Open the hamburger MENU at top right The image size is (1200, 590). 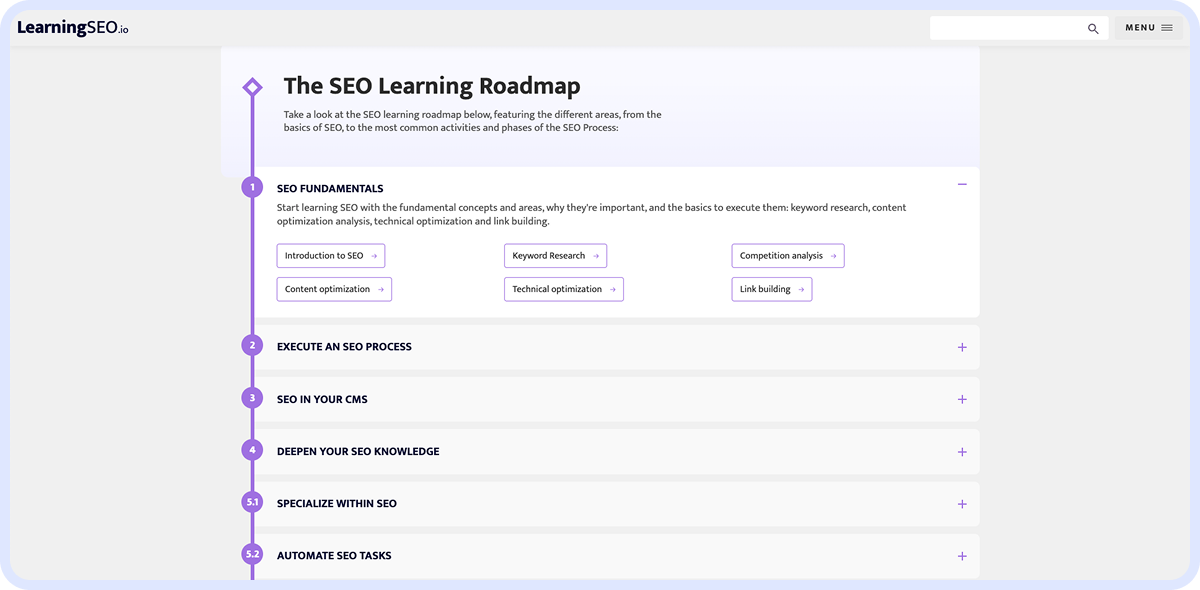coord(1148,27)
